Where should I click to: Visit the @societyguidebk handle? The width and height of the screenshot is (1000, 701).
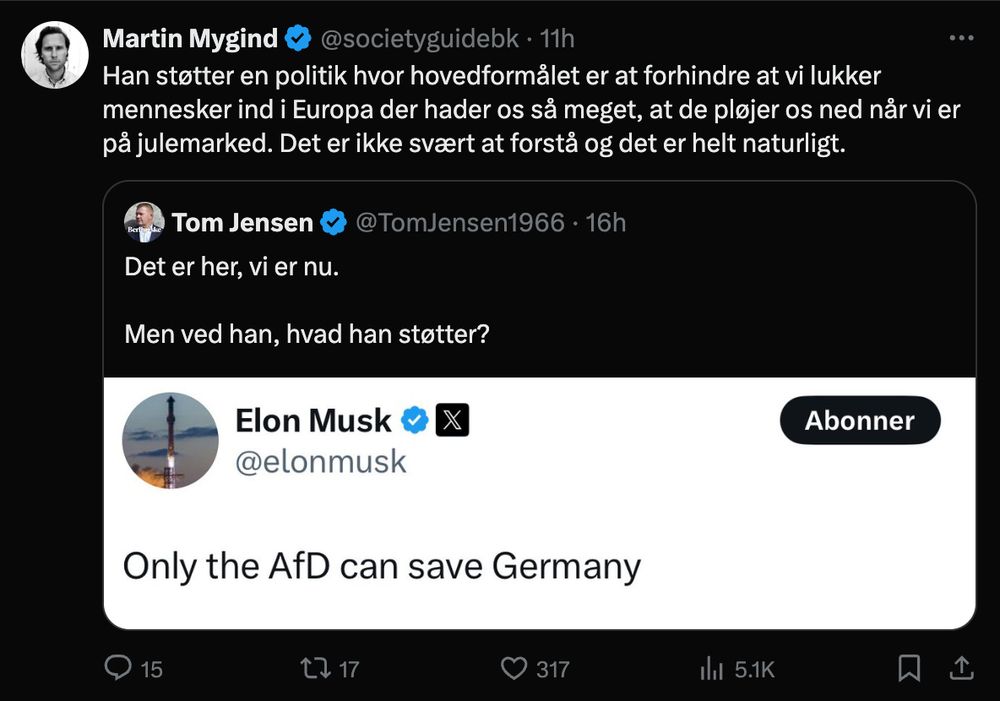[418, 40]
